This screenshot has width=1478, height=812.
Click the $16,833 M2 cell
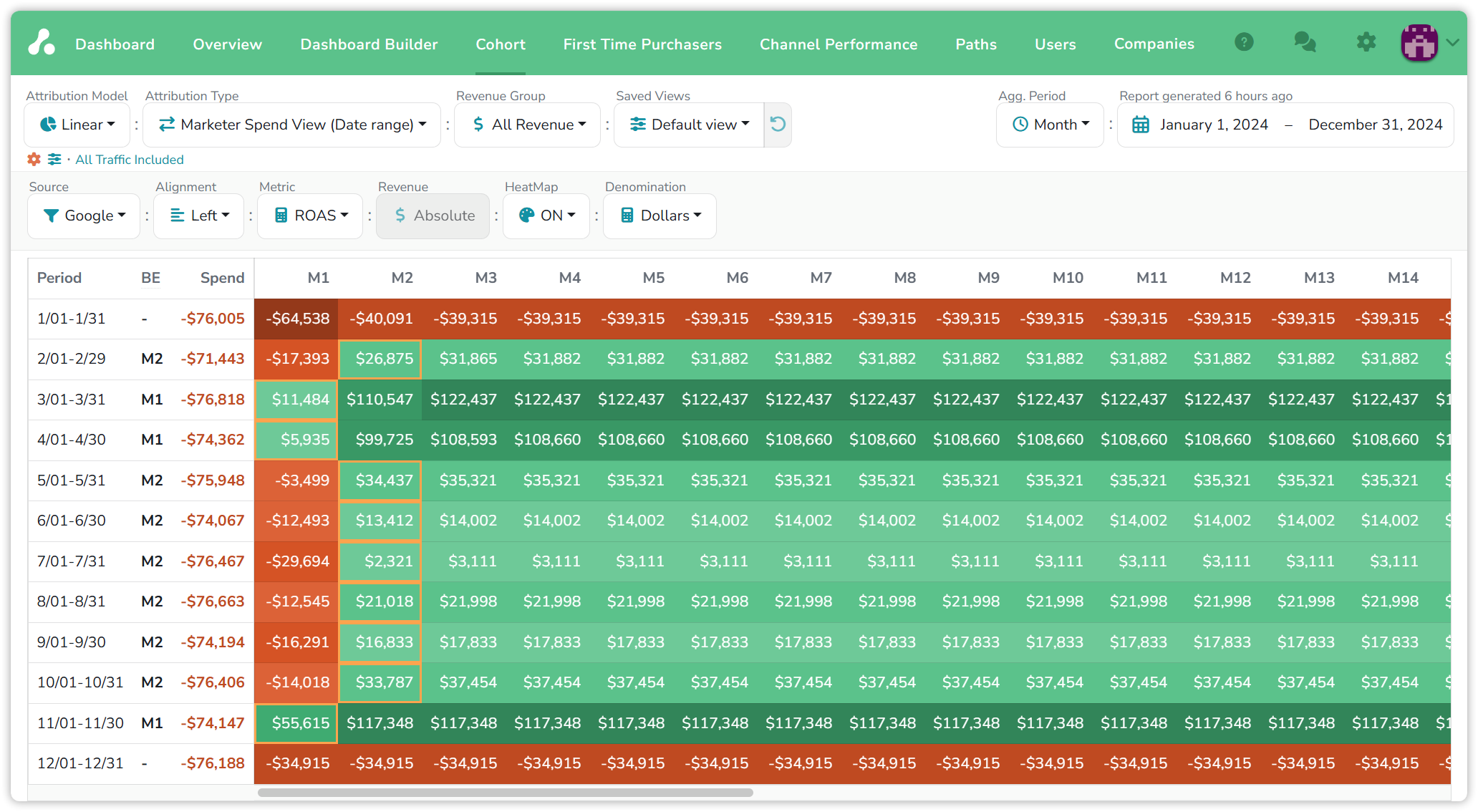(380, 642)
